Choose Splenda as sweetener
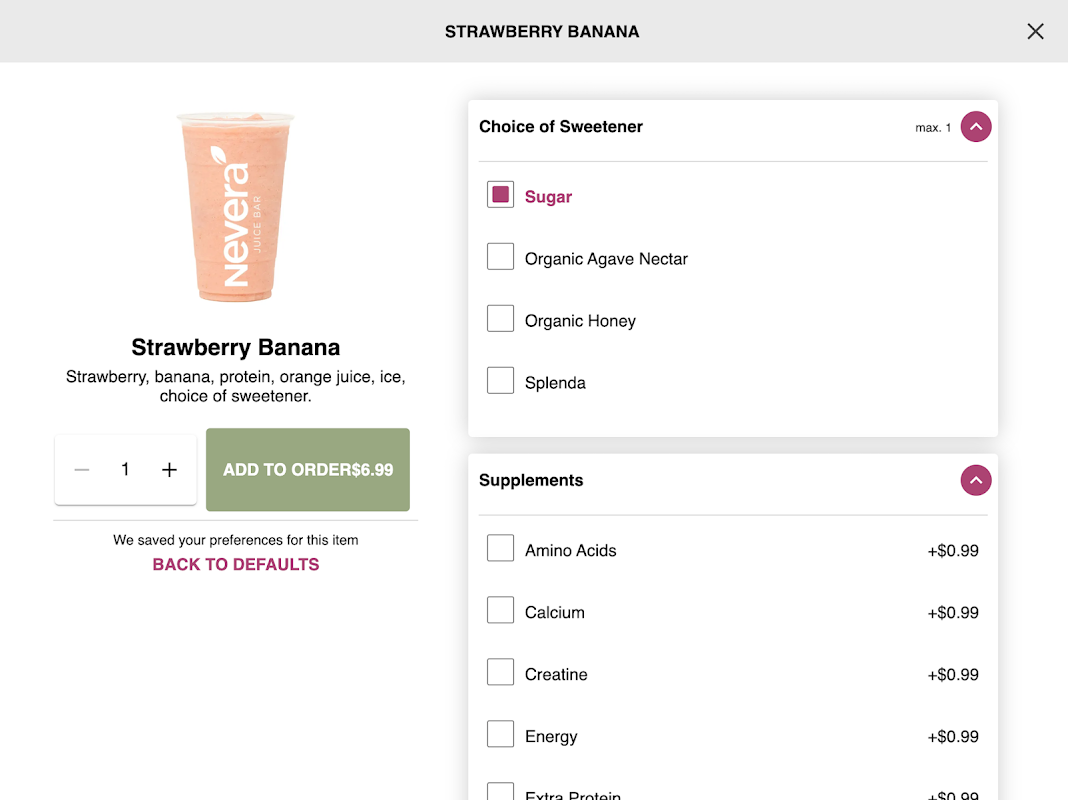This screenshot has width=1068, height=800. 500,381
